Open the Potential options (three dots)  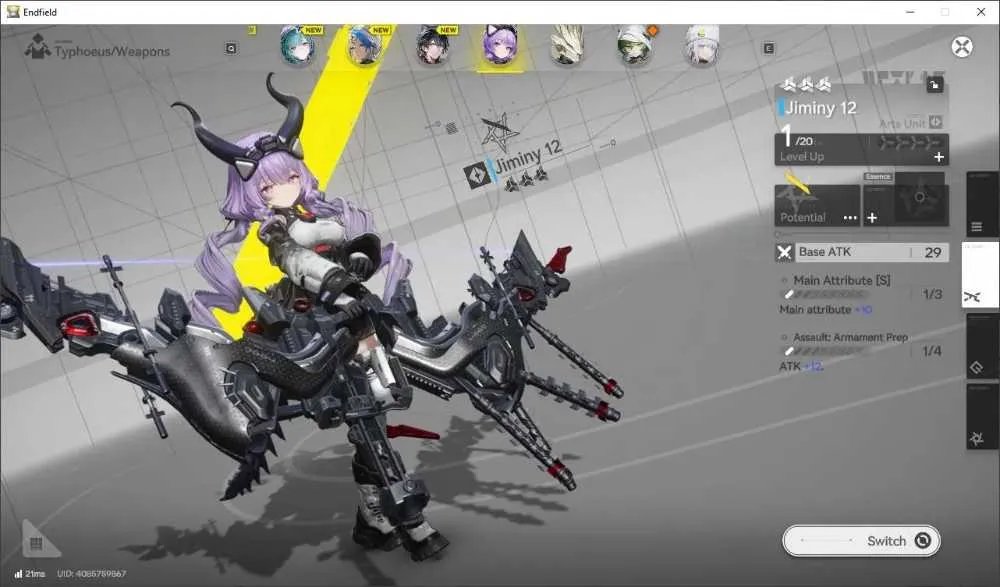850,218
